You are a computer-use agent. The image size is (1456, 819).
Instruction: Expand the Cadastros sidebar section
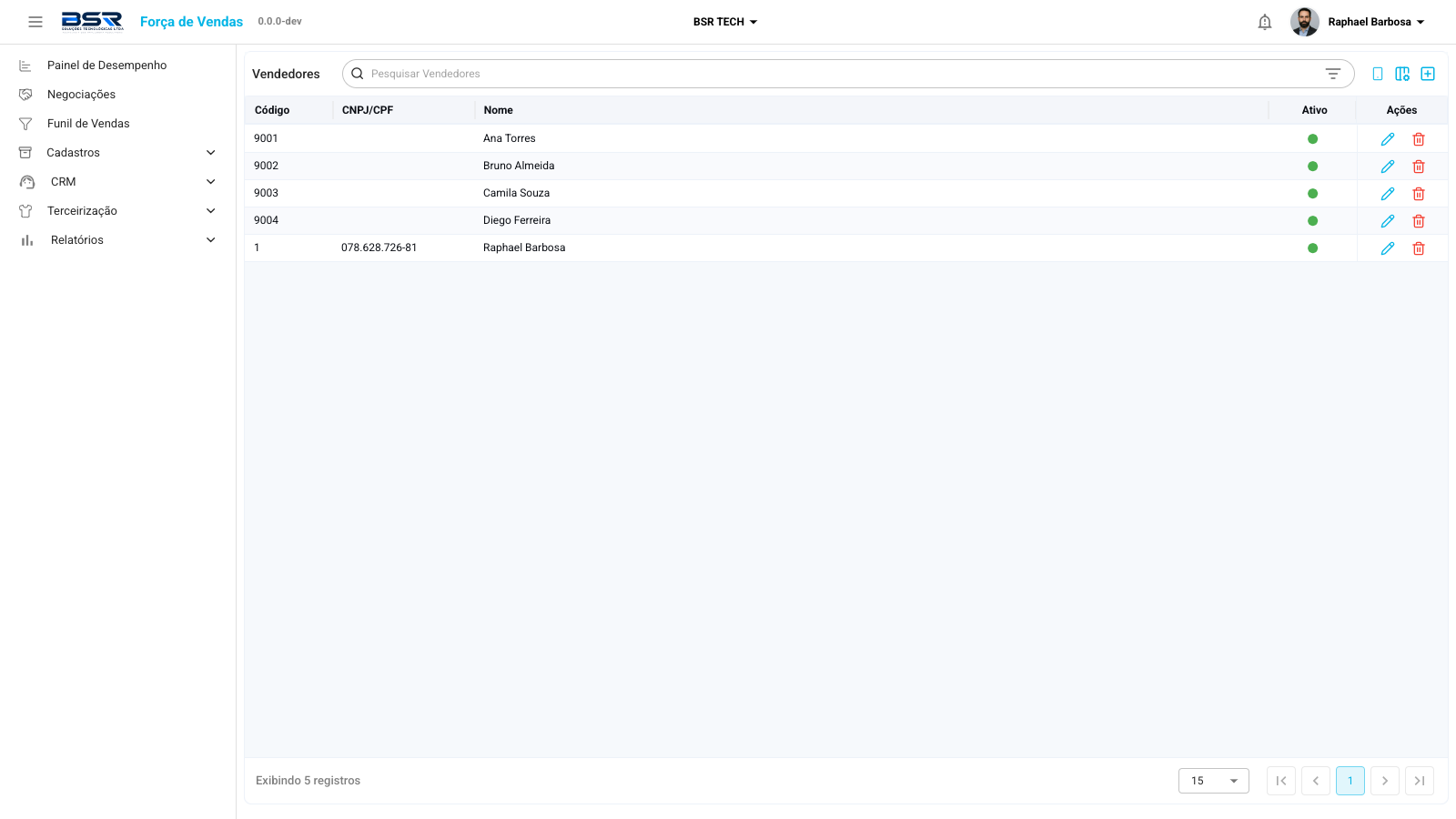coord(118,153)
